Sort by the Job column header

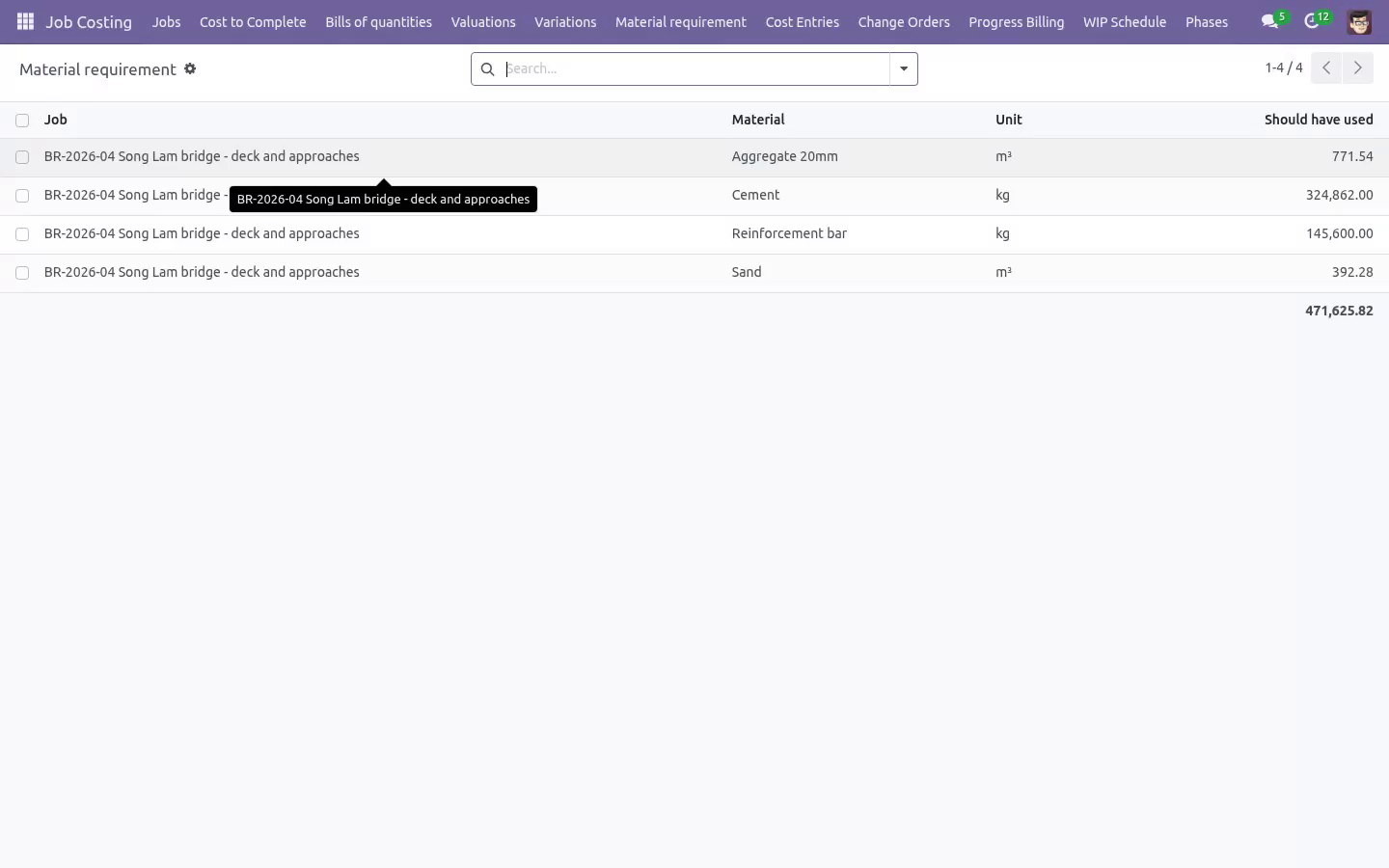pos(56,120)
